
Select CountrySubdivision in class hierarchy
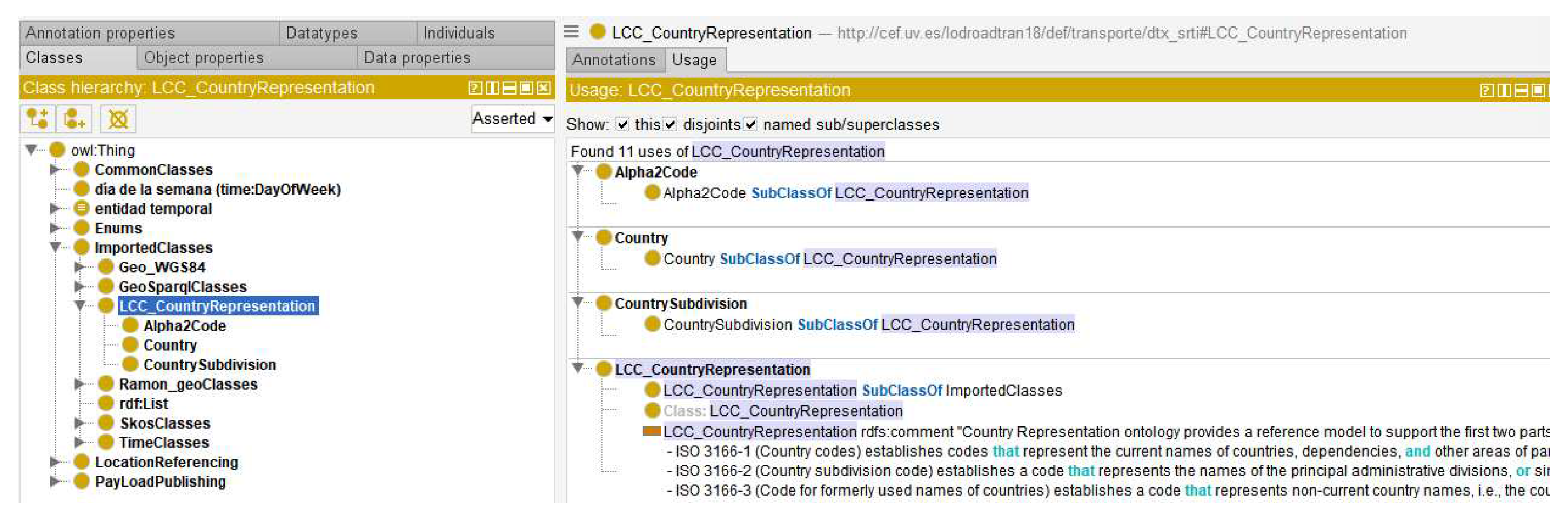[x=210, y=365]
